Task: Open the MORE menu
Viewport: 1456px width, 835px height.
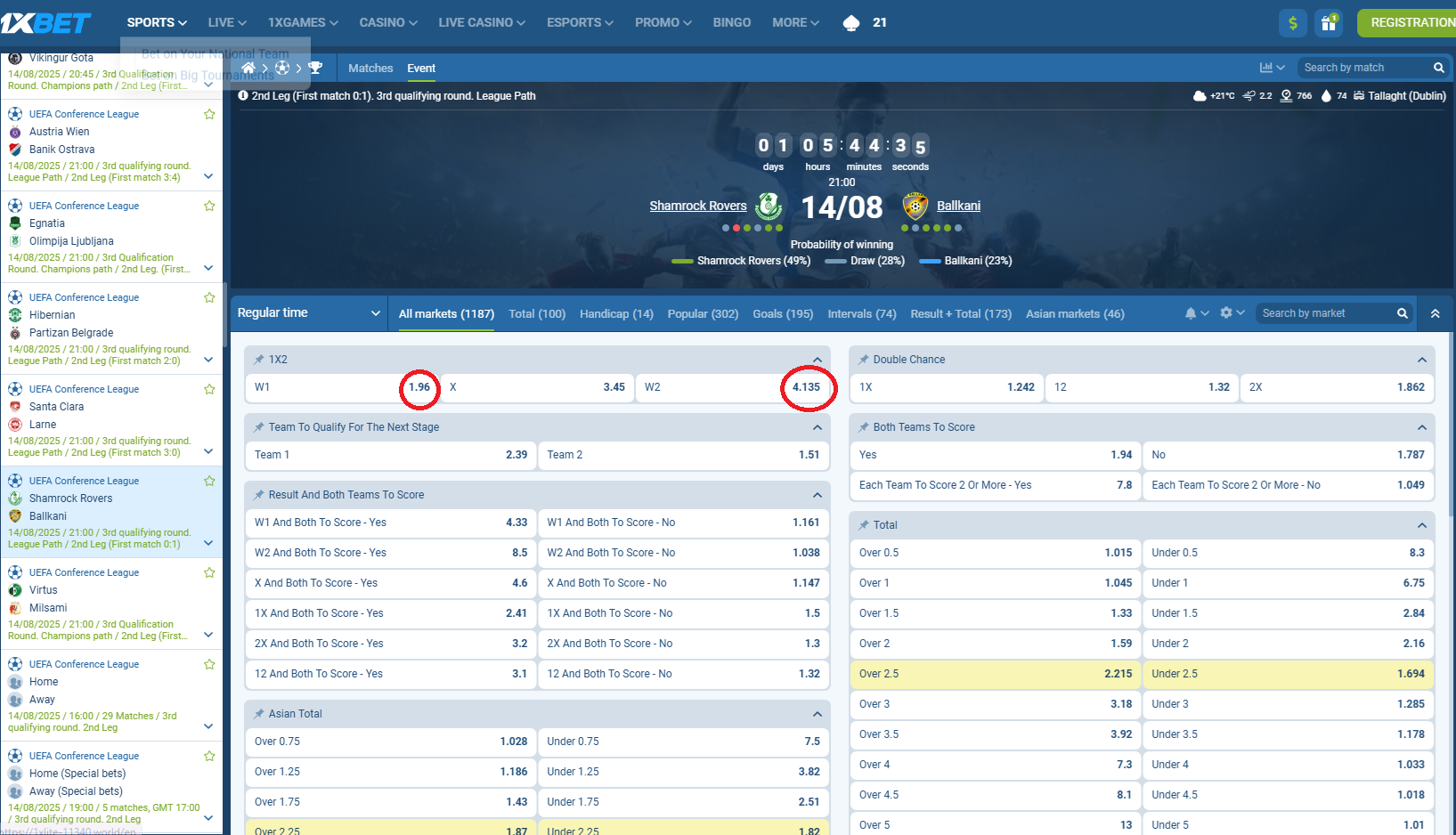Action: point(795,22)
